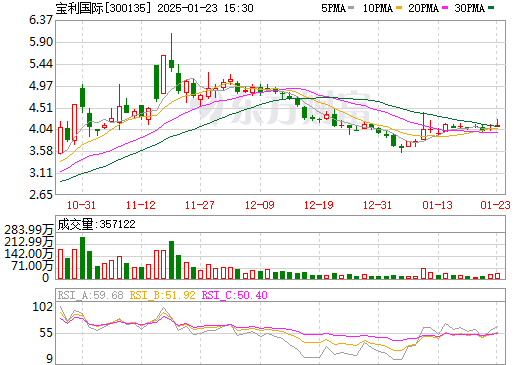Click the 11-27 date label
This screenshot has height=365, width=520.
pos(200,205)
